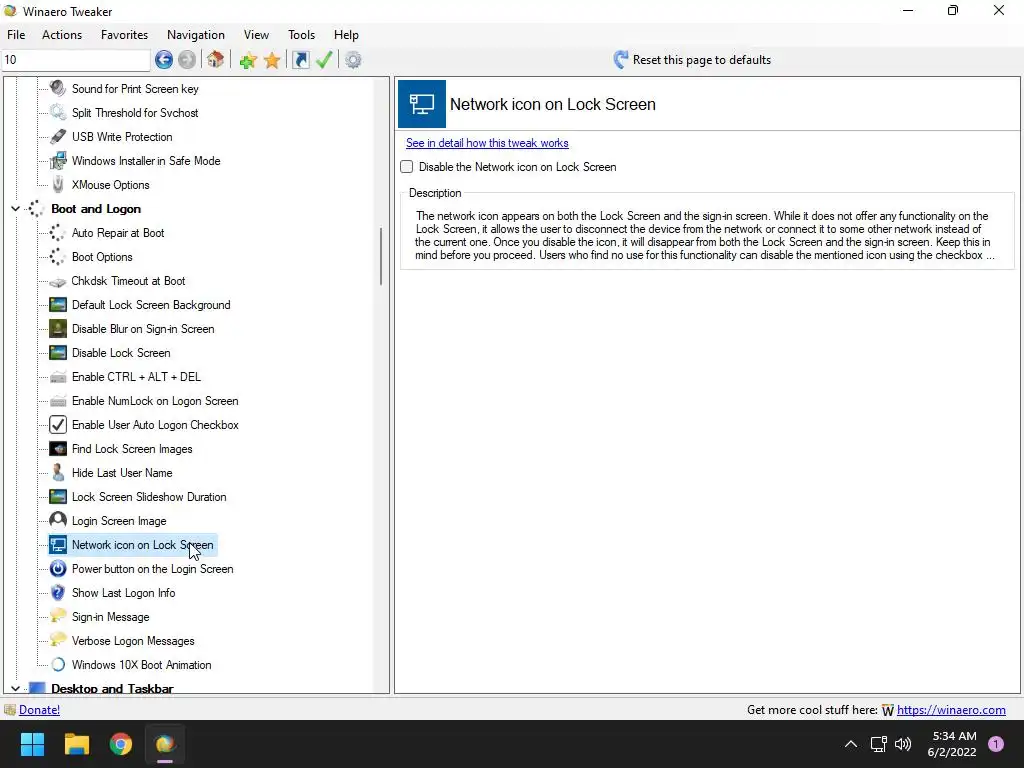The image size is (1024, 768).
Task: Check Disable the Network icon on Lock Screen
Action: [407, 167]
